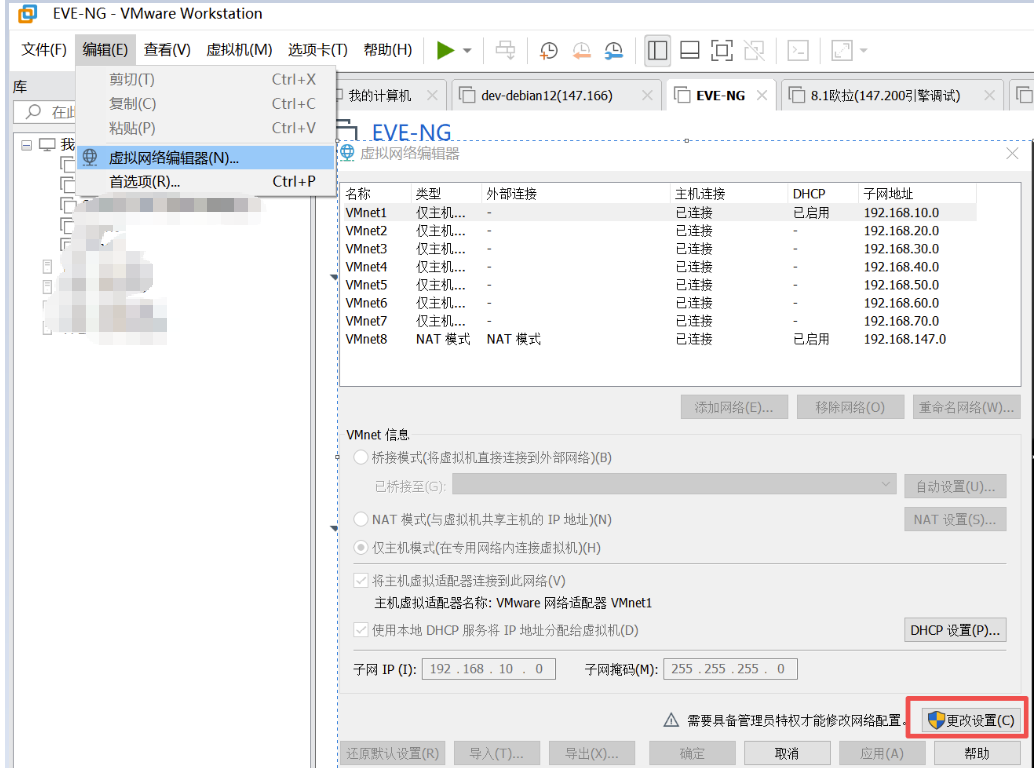Image resolution: width=1035 pixels, height=768 pixels.
Task: Click subnet address 192.168.147.0
Action: (x=904, y=339)
